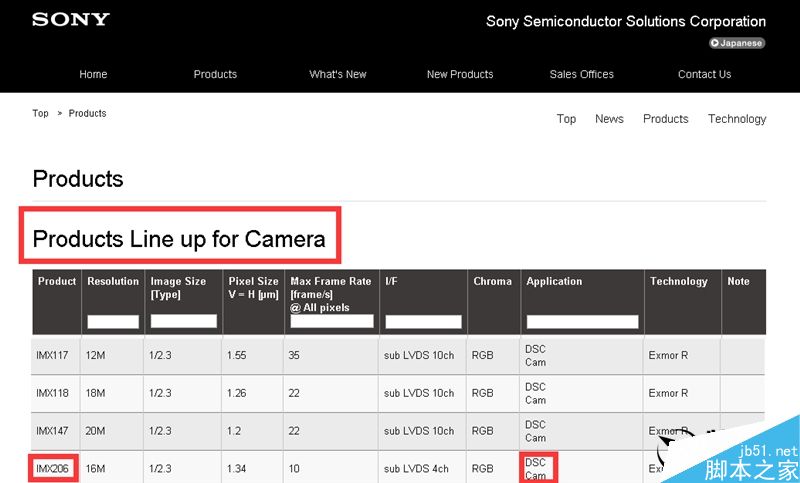
Task: Click DSC Cam in the IMX206 row
Action: click(x=536, y=469)
